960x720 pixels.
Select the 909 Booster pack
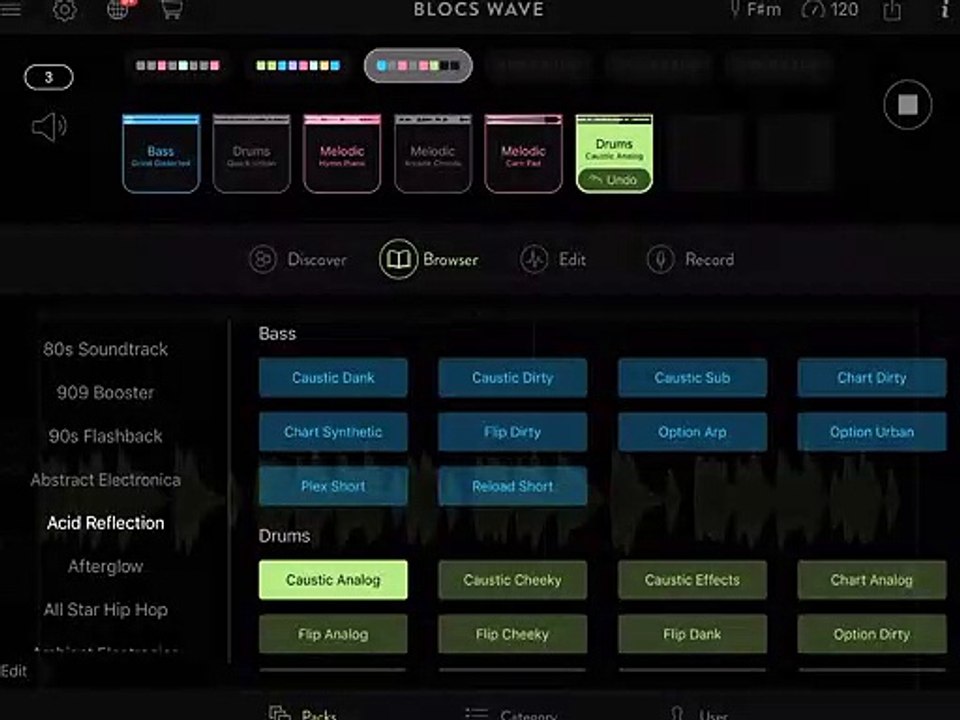pos(105,392)
